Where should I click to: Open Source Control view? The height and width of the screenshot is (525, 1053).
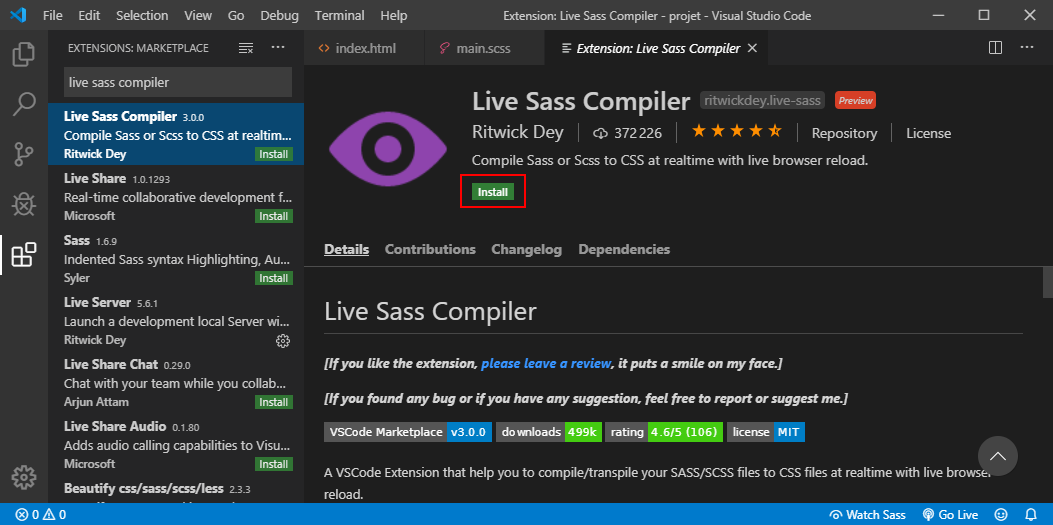[24, 154]
